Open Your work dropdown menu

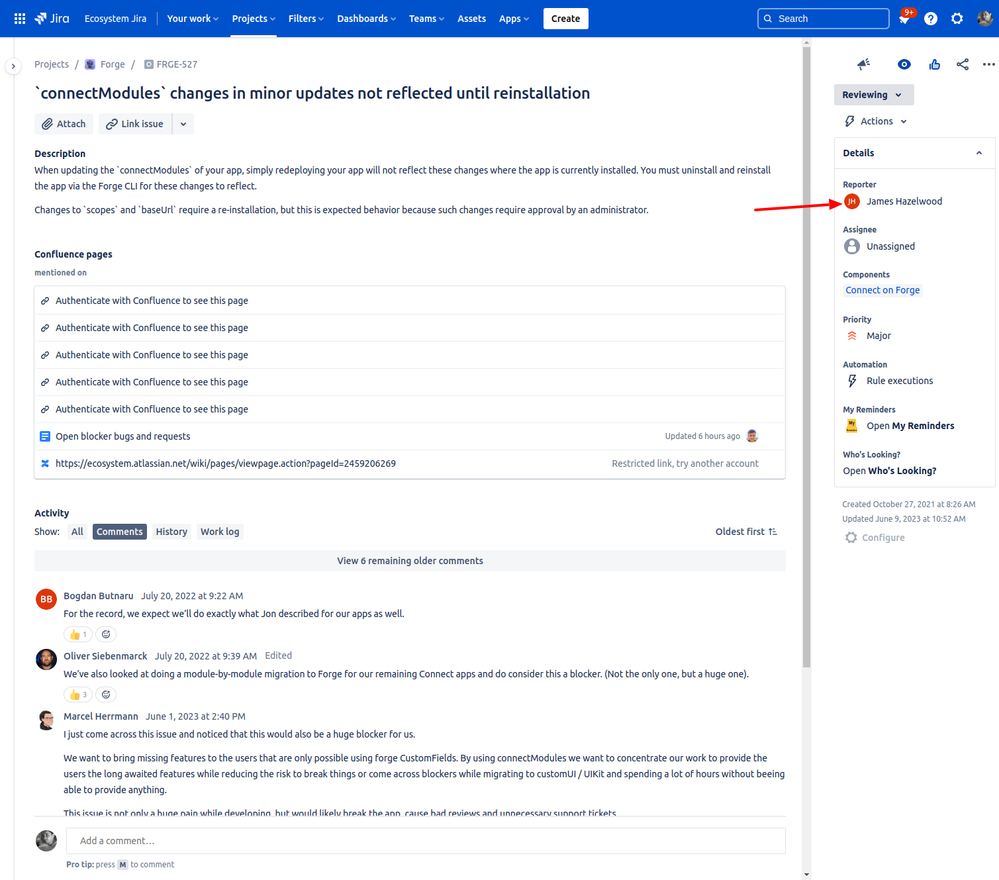tap(192, 18)
